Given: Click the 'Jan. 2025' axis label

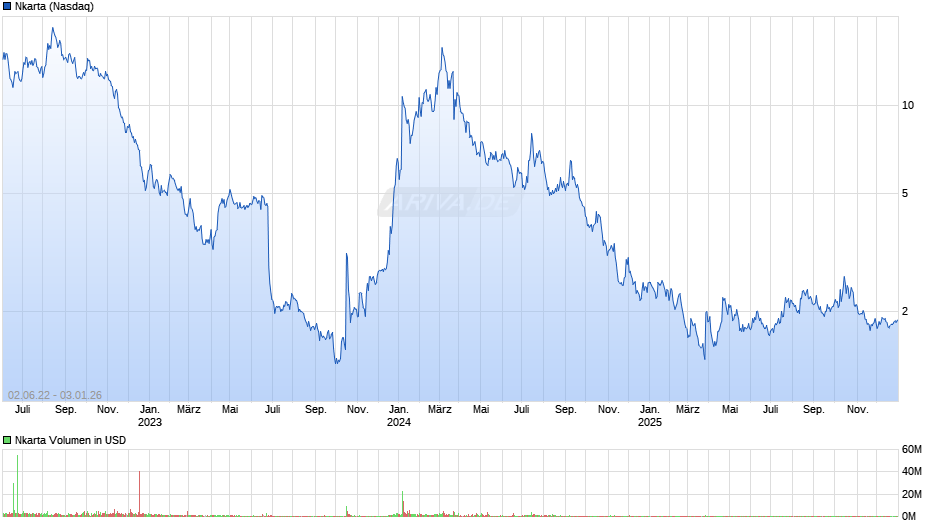Looking at the screenshot, I should click(x=650, y=416).
